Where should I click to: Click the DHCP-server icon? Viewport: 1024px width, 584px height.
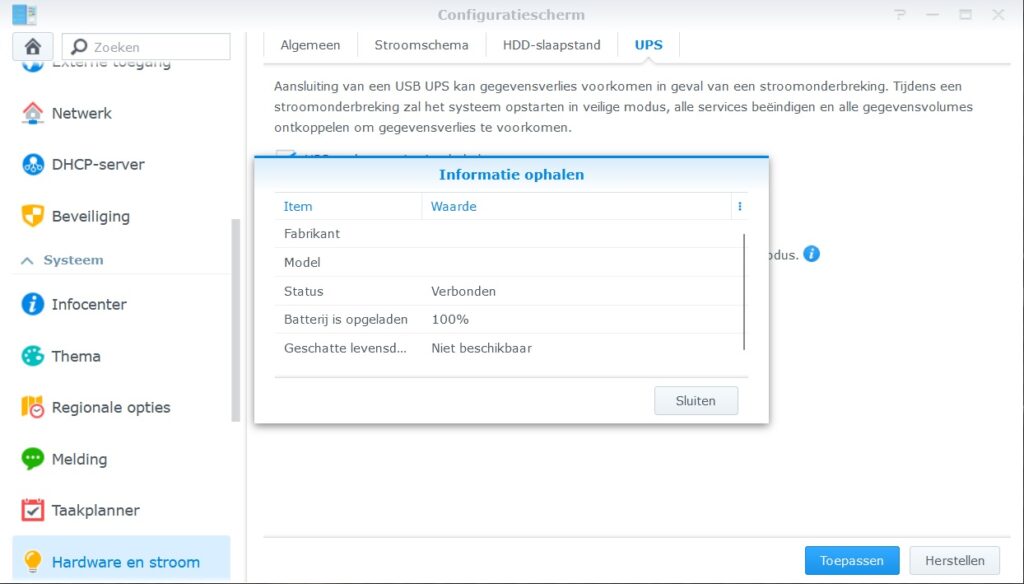[33, 165]
